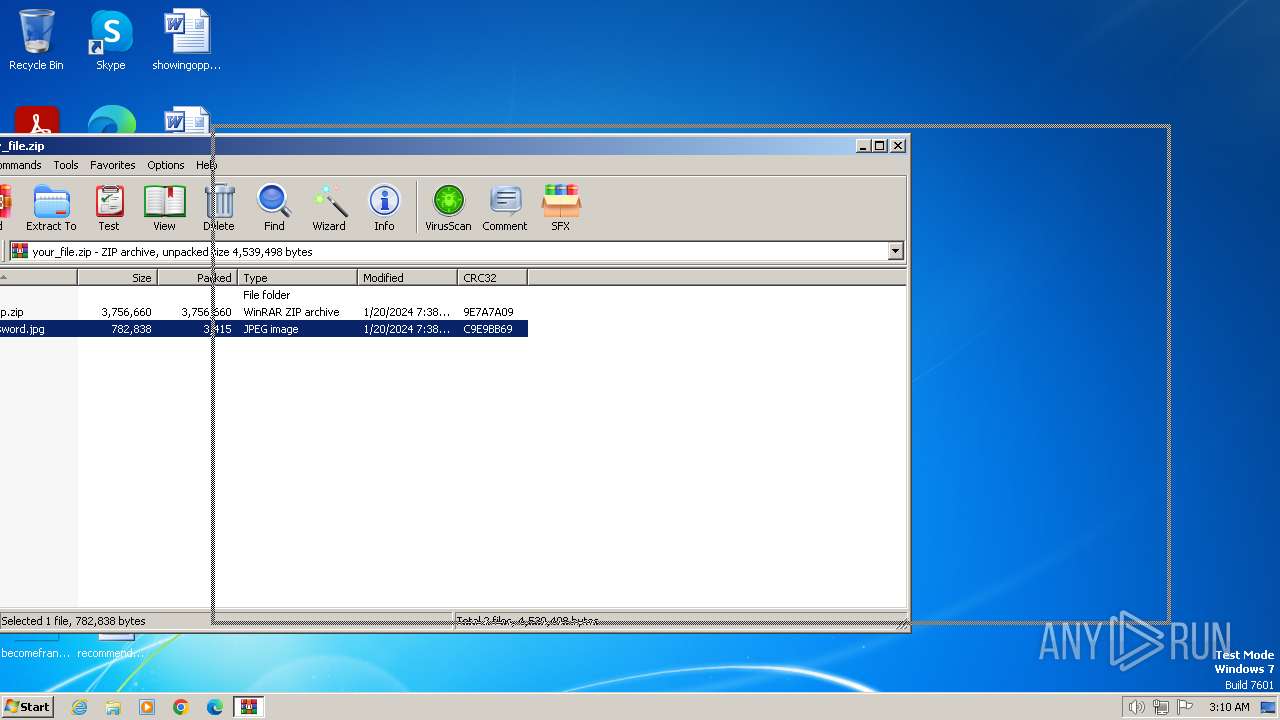Launch Chrome from the taskbar
The height and width of the screenshot is (720, 1280).
click(x=181, y=707)
